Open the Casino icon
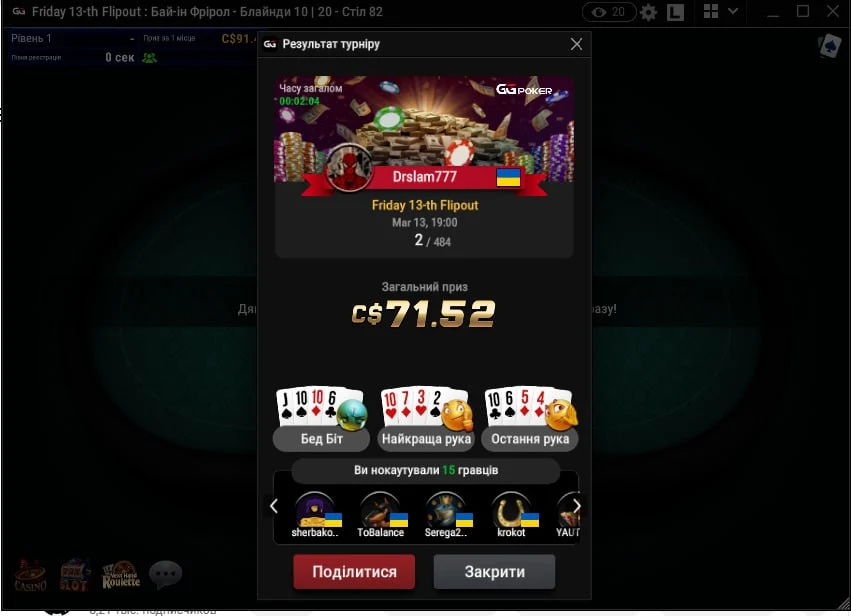This screenshot has width=851, height=616. pyautogui.click(x=30, y=575)
